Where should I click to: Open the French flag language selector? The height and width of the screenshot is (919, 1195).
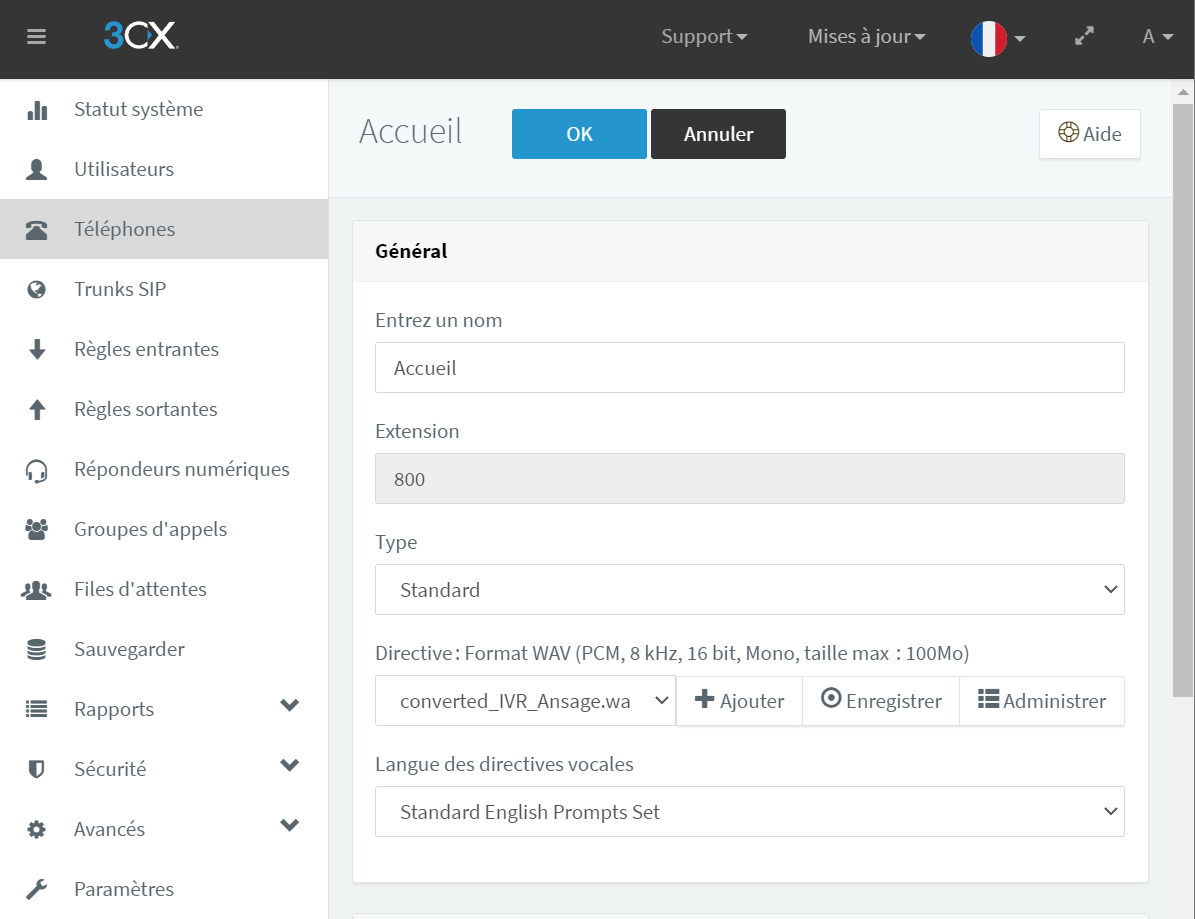click(x=998, y=38)
